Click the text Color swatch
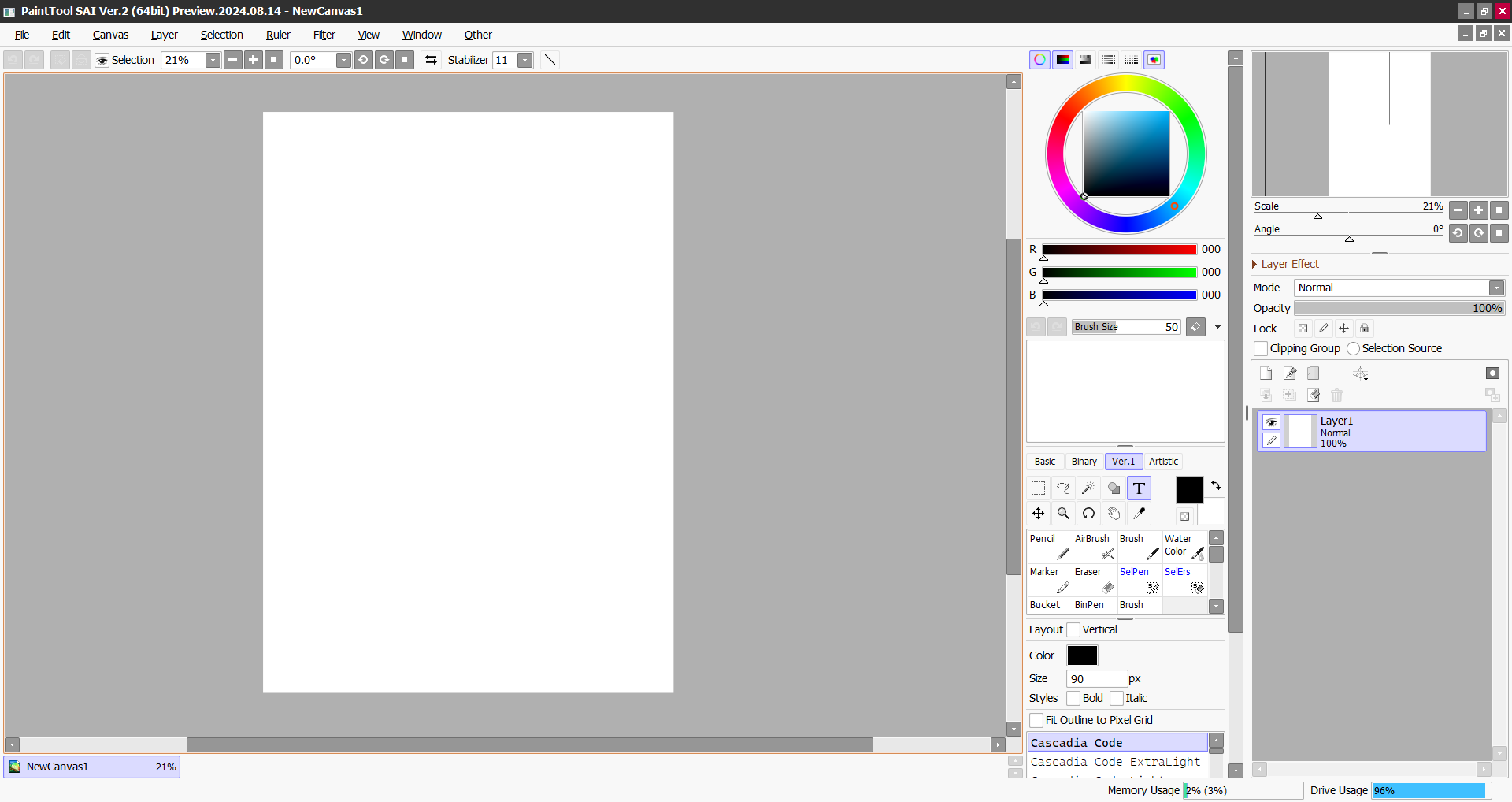Image resolution: width=1512 pixels, height=802 pixels. pyautogui.click(x=1082, y=655)
